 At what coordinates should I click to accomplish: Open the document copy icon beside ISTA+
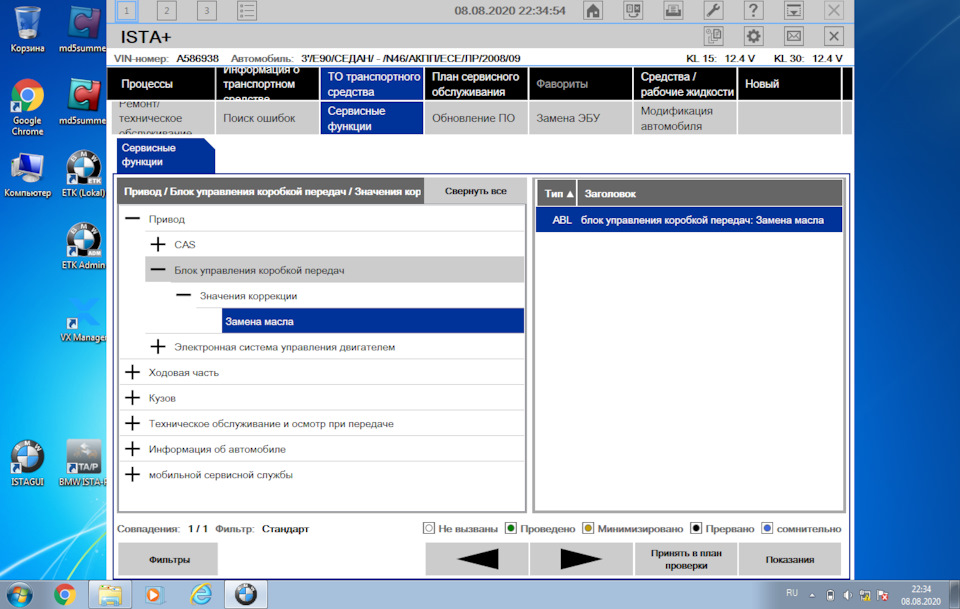714,36
